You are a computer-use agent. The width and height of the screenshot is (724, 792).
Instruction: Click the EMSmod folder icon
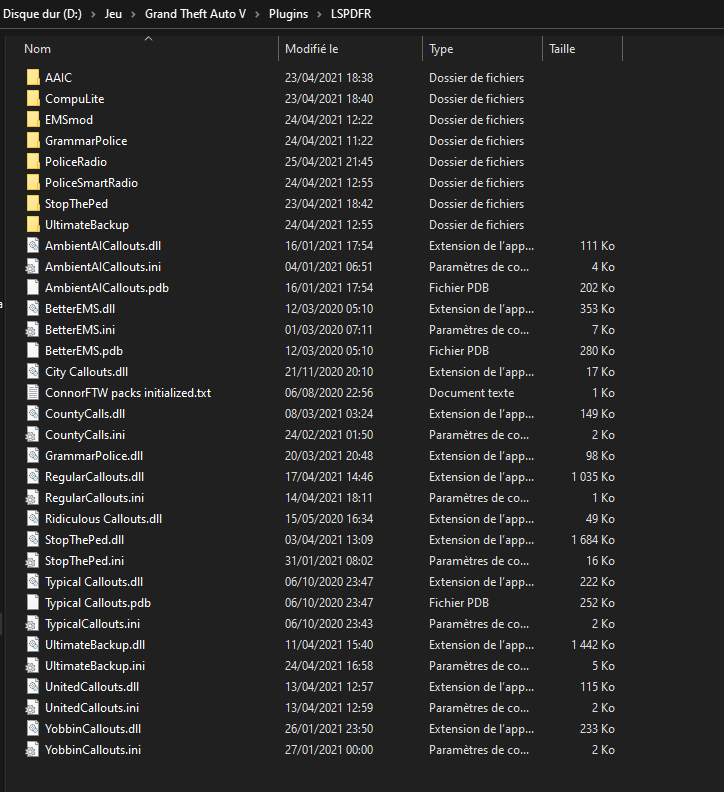pos(33,120)
